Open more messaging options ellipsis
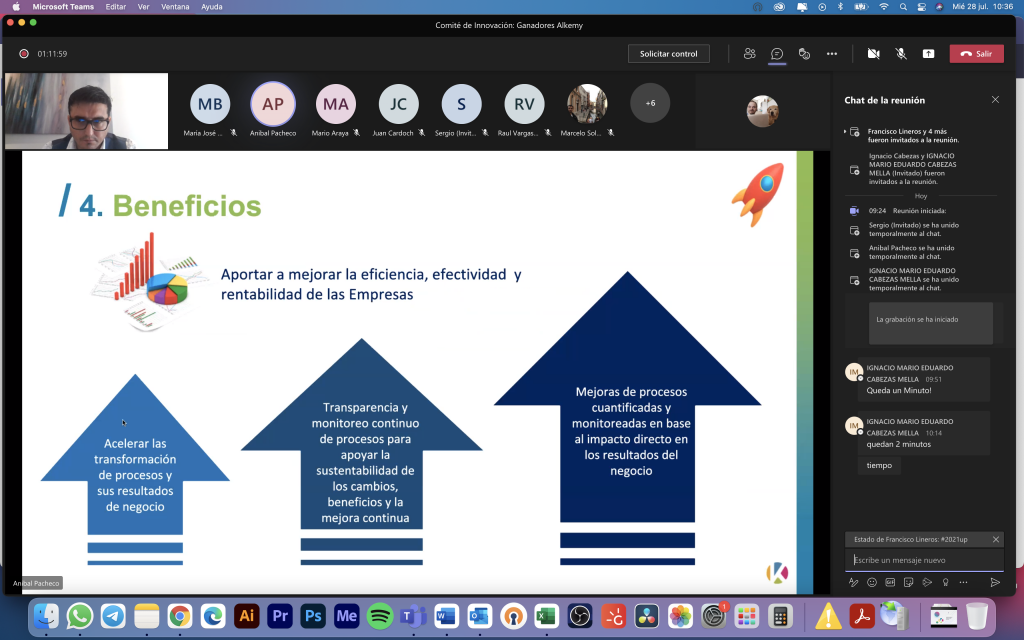This screenshot has width=1024, height=640. point(963,582)
